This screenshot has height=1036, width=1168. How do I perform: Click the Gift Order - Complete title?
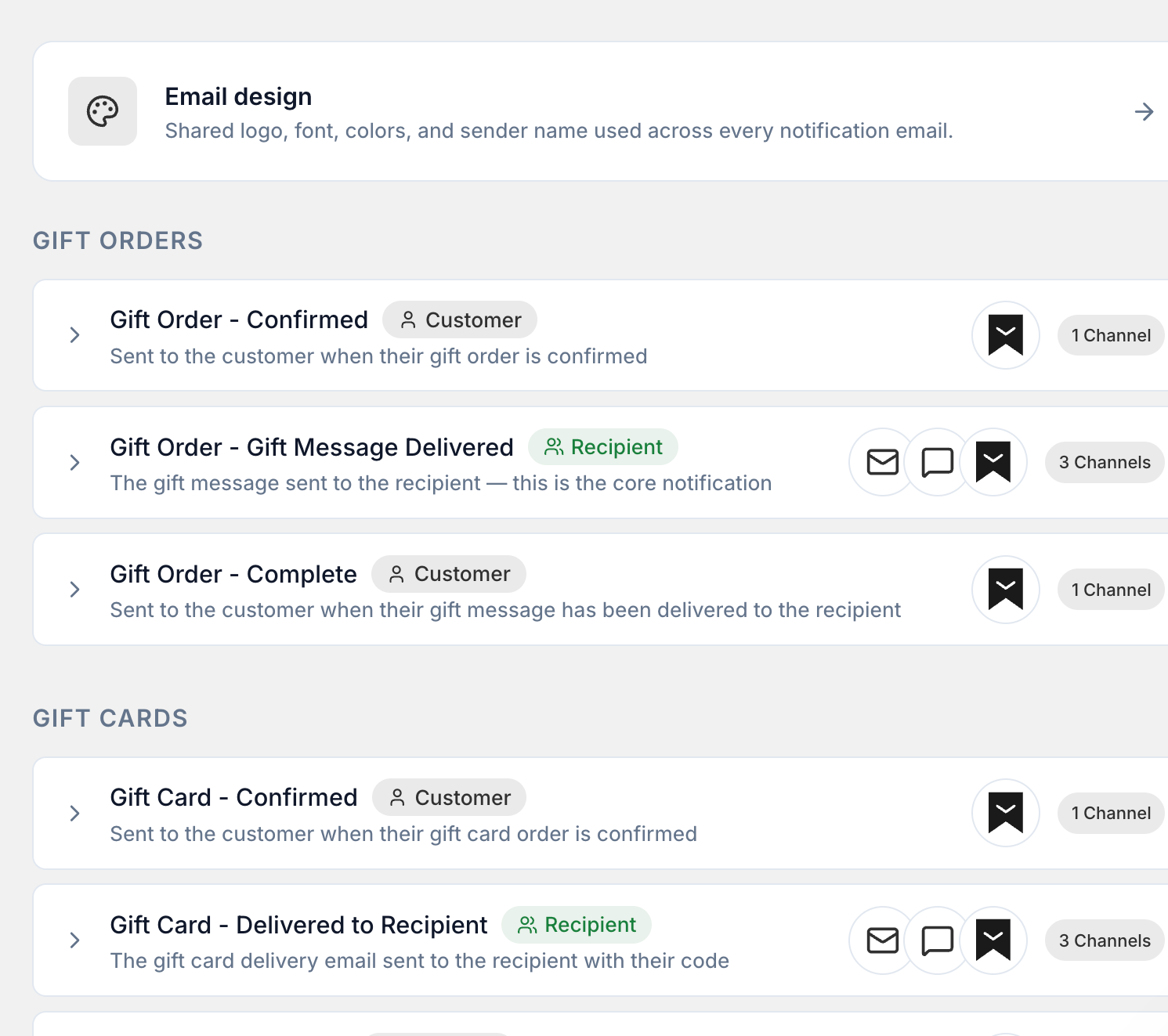click(233, 574)
